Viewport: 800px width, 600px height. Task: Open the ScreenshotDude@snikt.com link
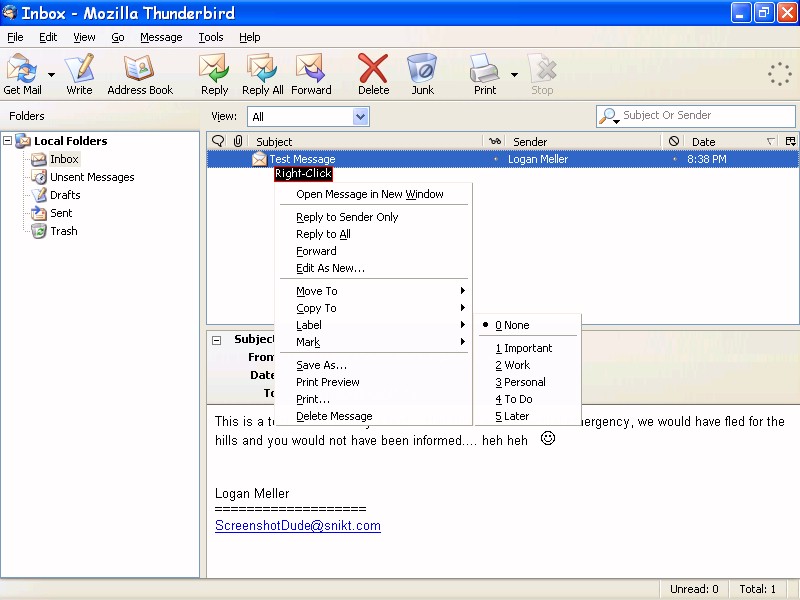[x=298, y=526]
